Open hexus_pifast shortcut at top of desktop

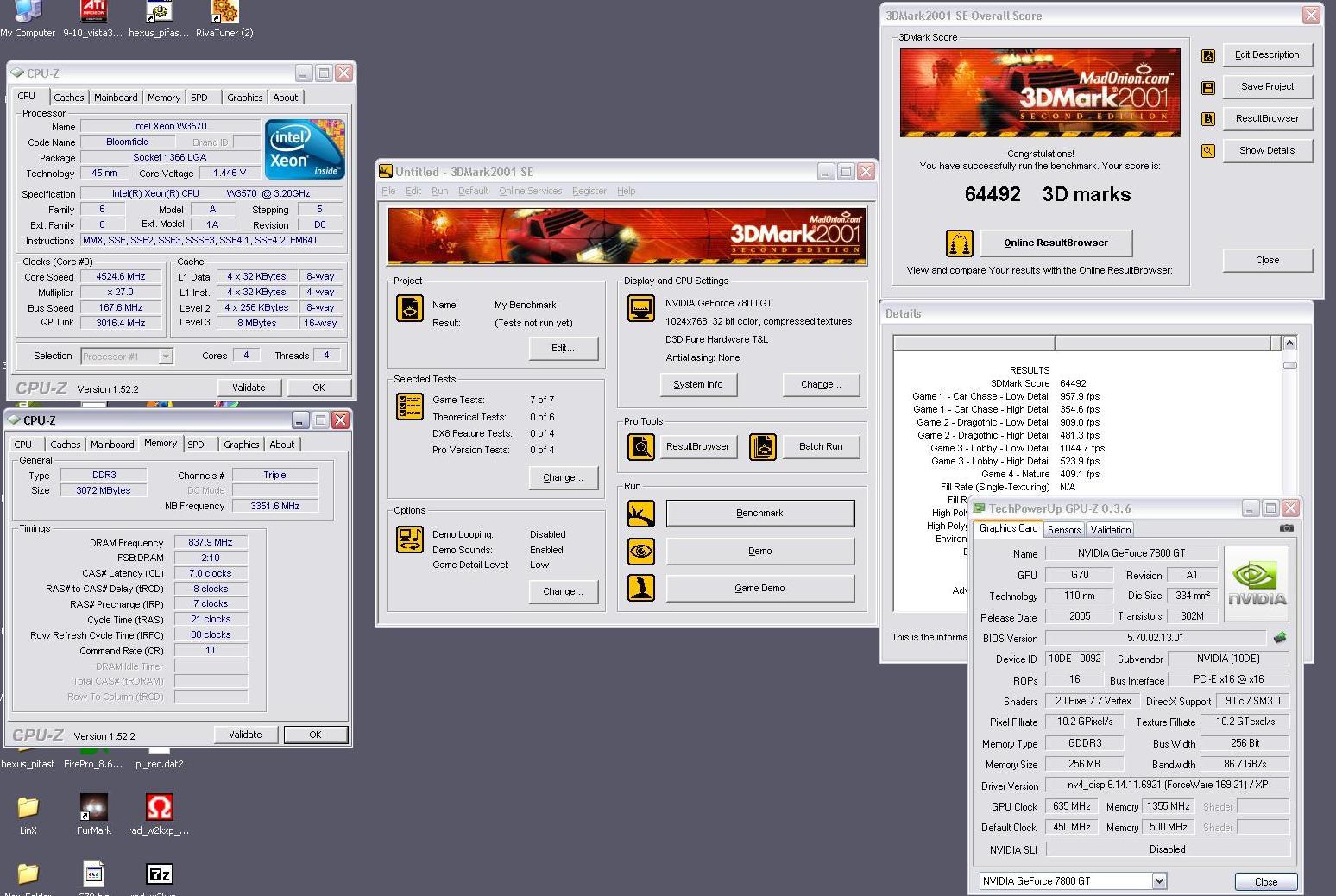[159, 19]
